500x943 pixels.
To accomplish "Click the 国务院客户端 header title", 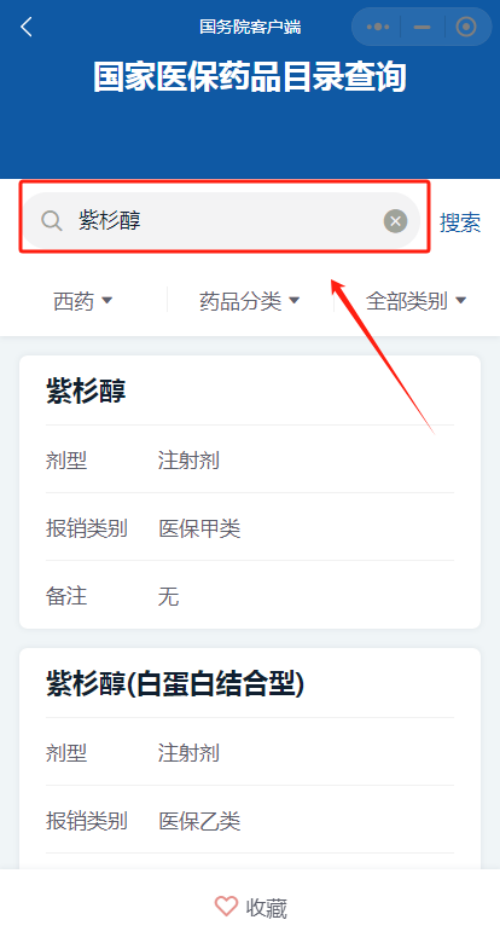I will (250, 27).
